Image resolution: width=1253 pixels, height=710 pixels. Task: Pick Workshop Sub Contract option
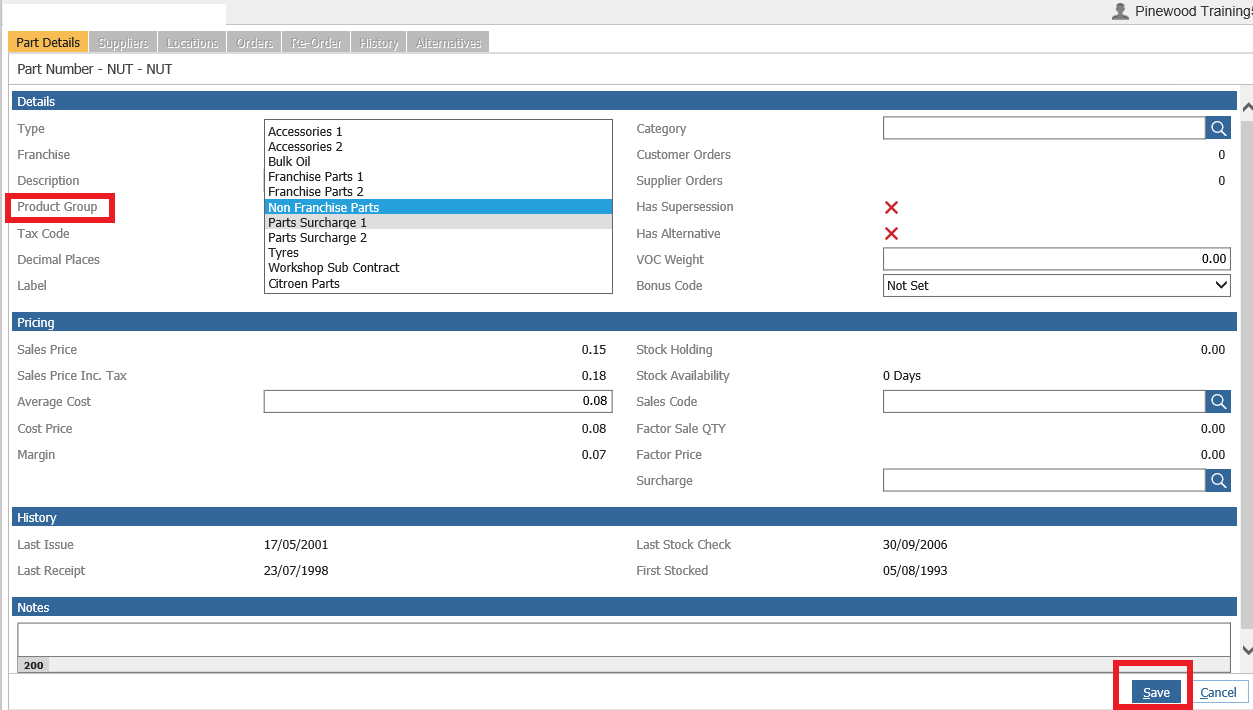click(x=438, y=268)
